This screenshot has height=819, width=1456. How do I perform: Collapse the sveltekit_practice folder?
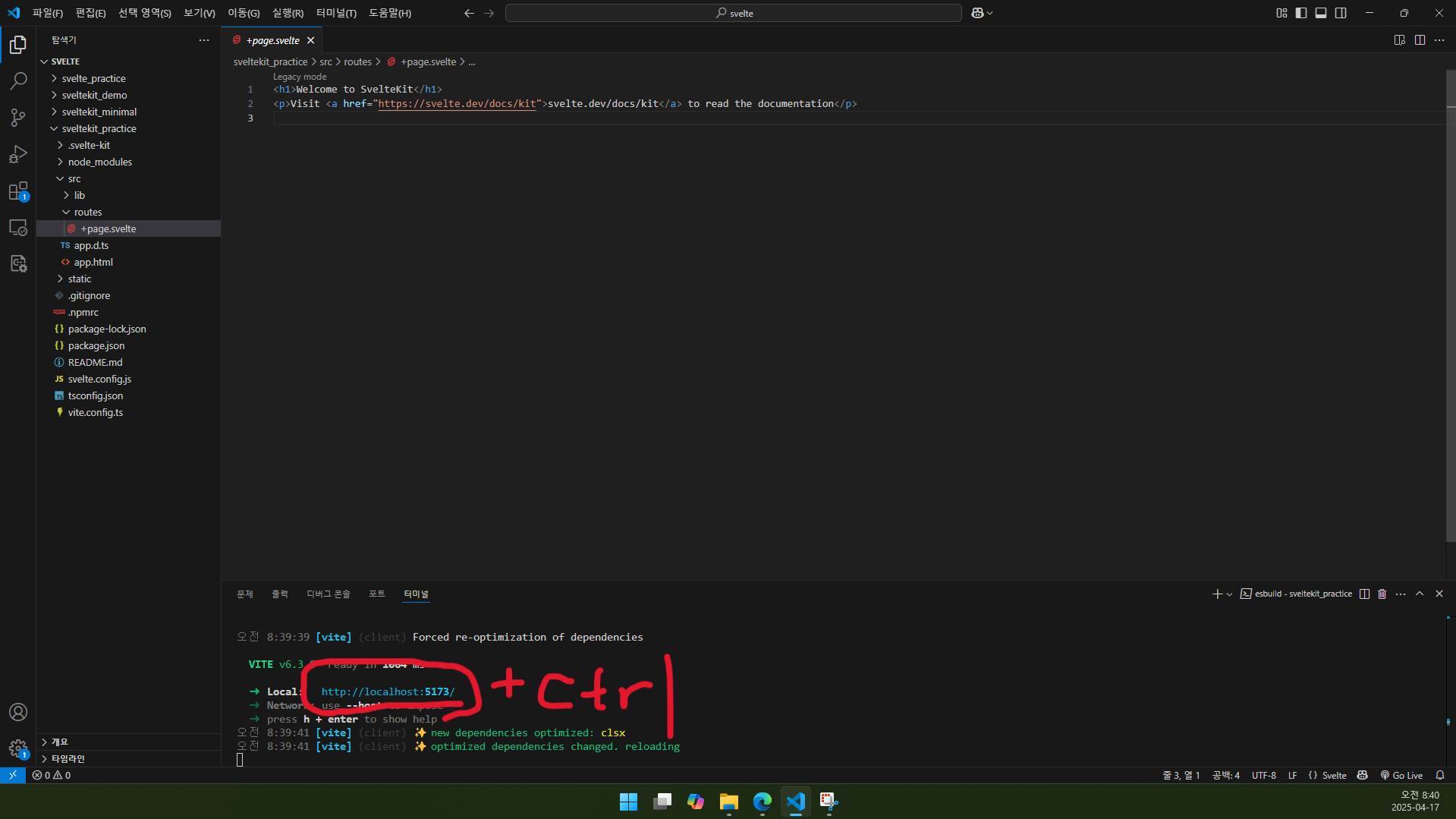tap(54, 128)
